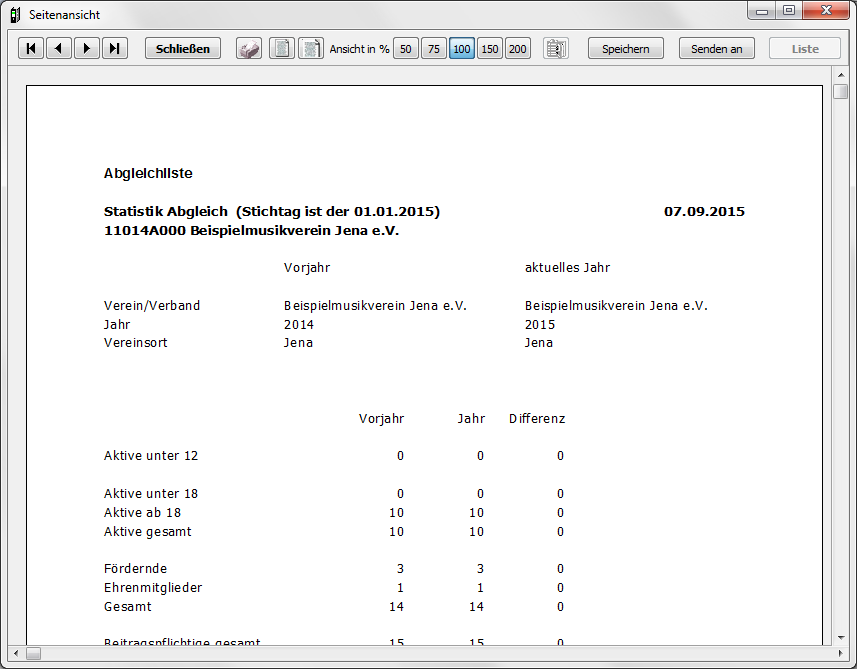Screen dimensions: 857x669
Task: Click the Seitenansicht window title icon
Action: 14,15
